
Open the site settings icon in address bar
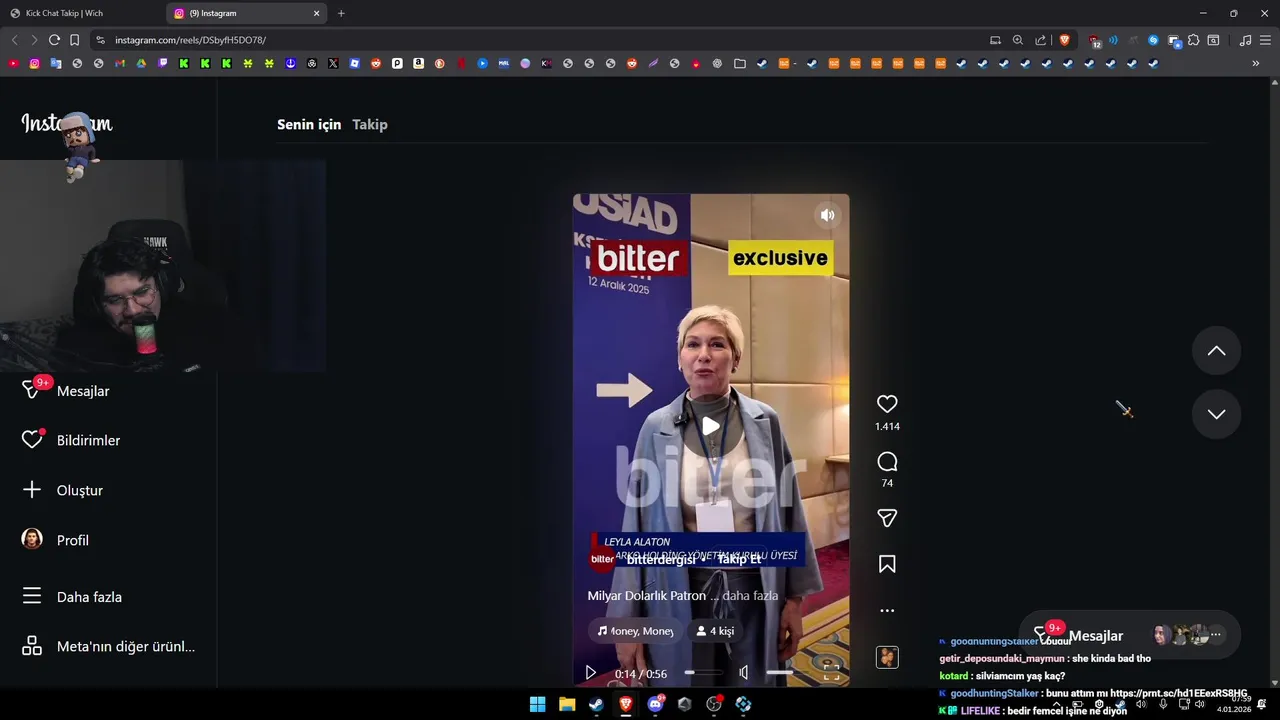100,40
